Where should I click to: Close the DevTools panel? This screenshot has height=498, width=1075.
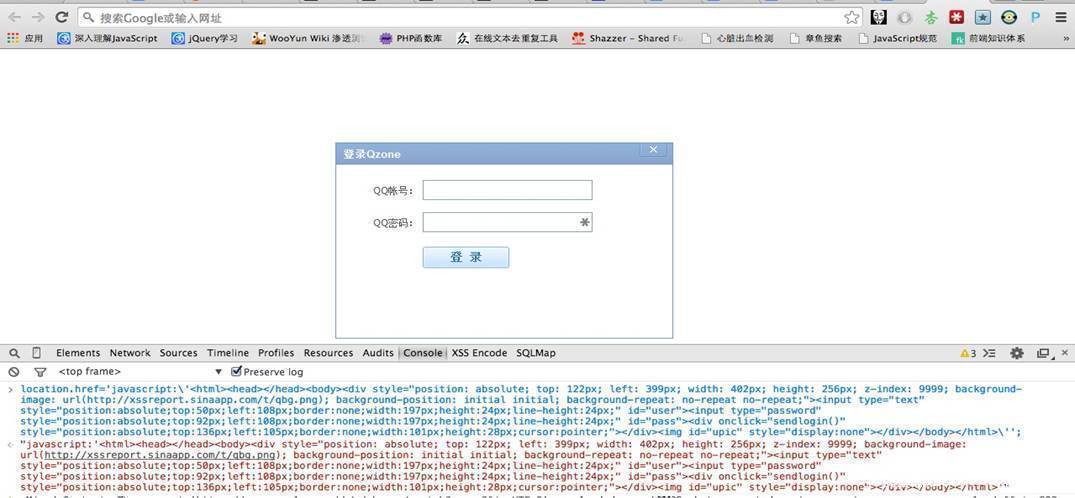click(x=1064, y=353)
